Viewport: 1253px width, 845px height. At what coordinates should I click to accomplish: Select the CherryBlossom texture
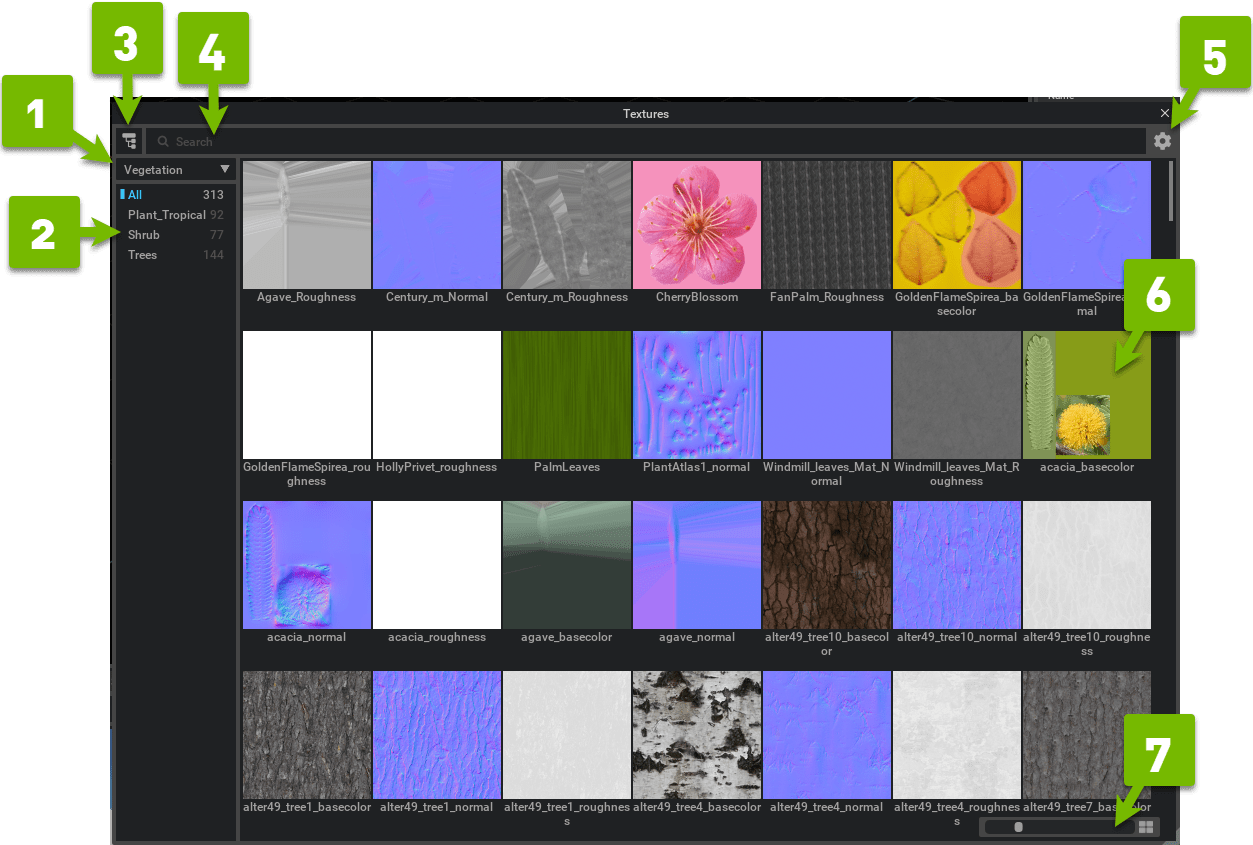[696, 224]
